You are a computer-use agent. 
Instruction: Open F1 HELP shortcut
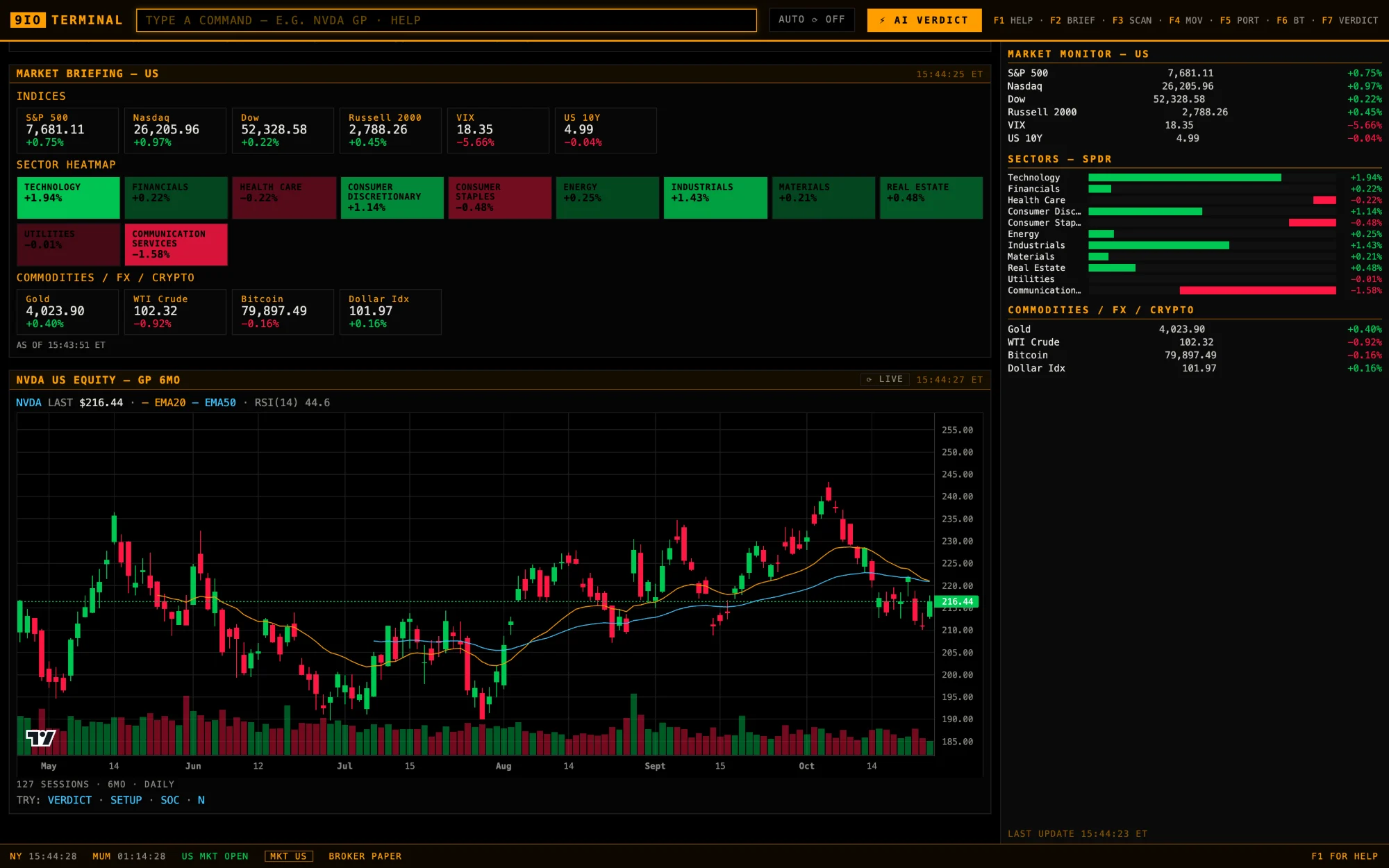click(x=1013, y=20)
